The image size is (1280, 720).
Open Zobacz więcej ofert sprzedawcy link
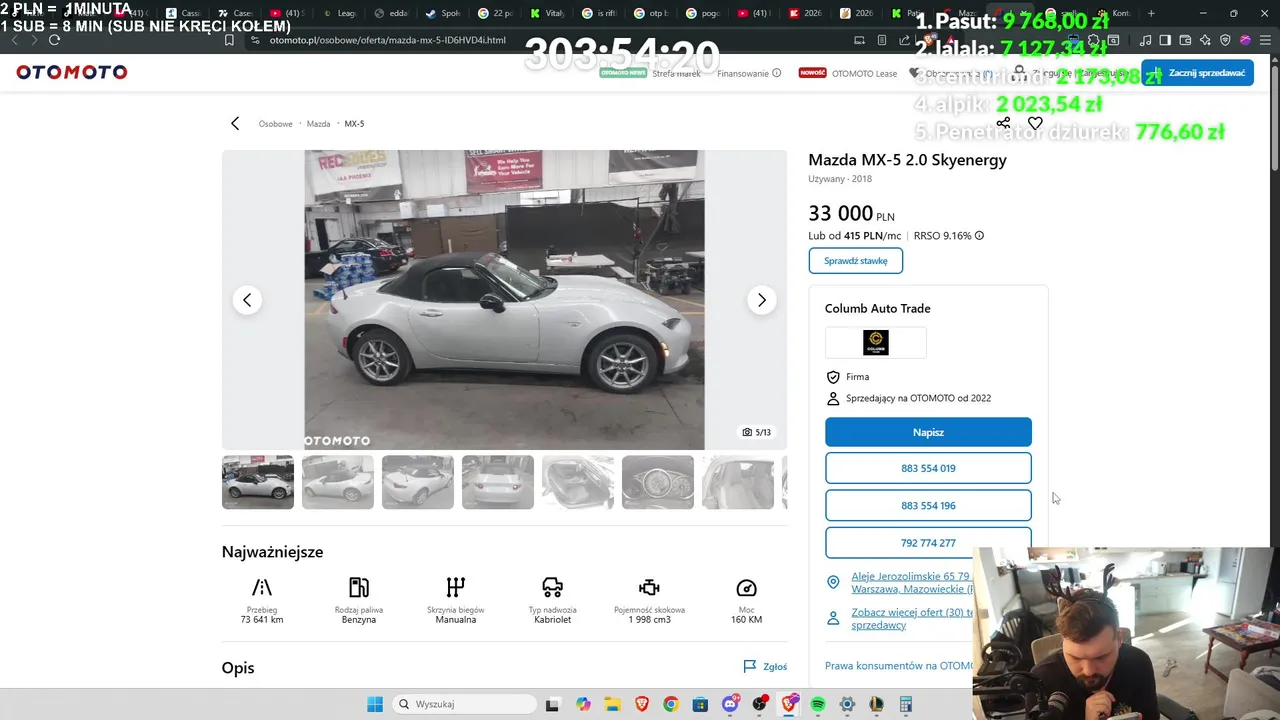tap(911, 618)
